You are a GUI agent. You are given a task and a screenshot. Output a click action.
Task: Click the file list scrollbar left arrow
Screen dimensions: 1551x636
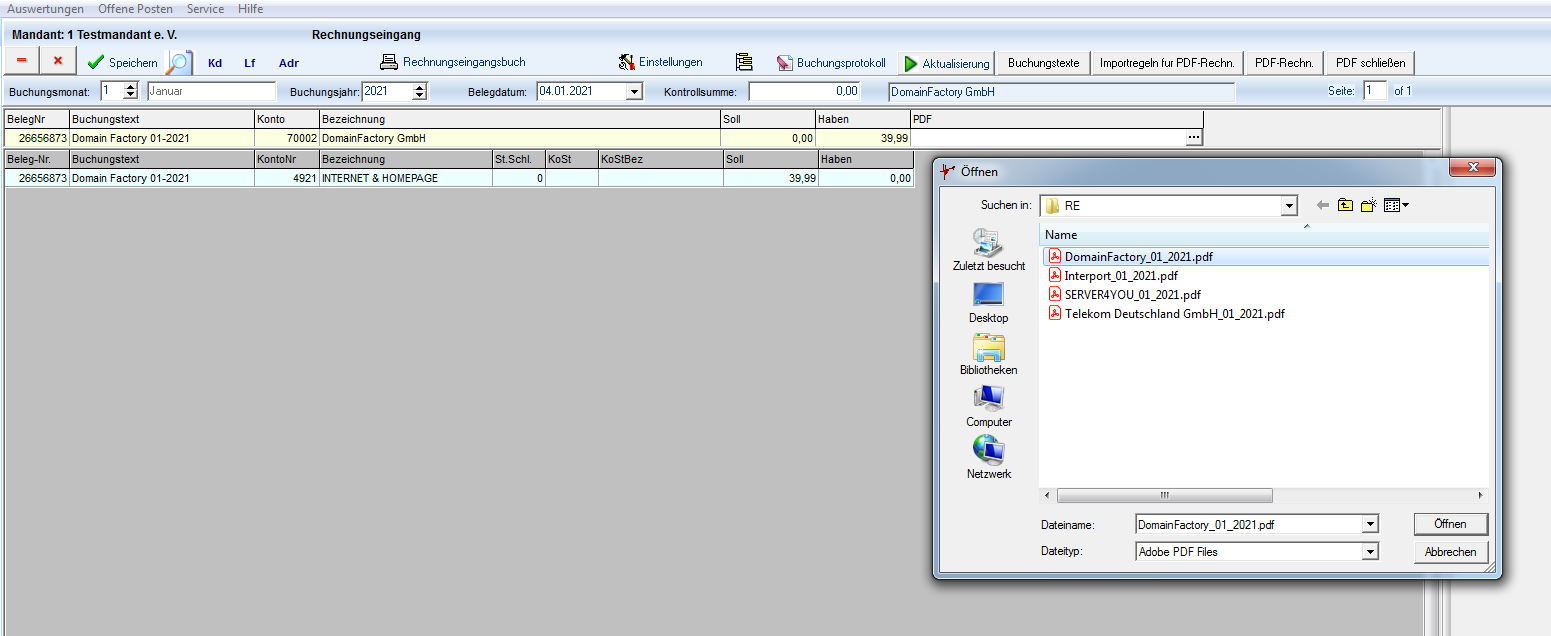pyautogui.click(x=1047, y=495)
